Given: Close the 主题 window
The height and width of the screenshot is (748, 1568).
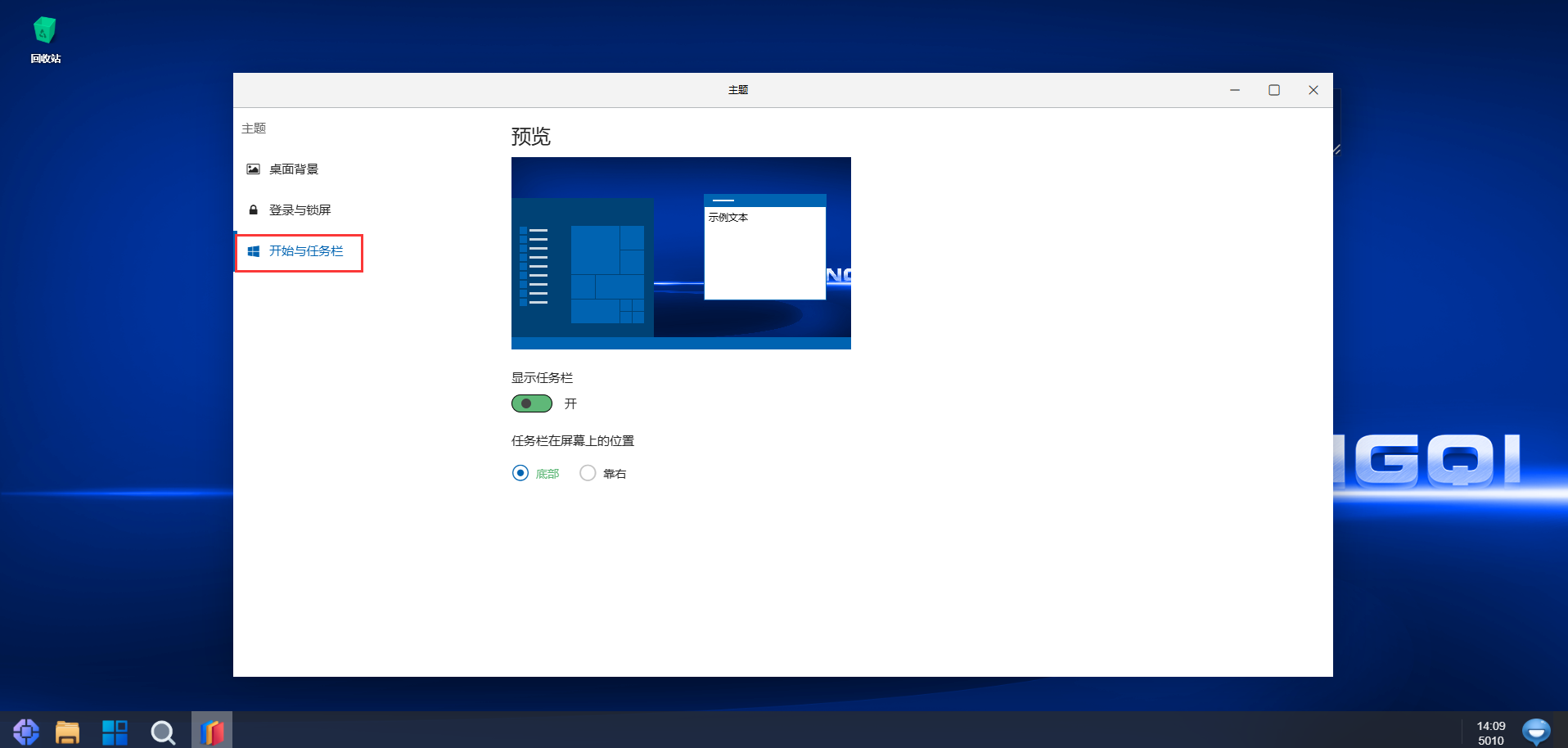Looking at the screenshot, I should 1313,90.
